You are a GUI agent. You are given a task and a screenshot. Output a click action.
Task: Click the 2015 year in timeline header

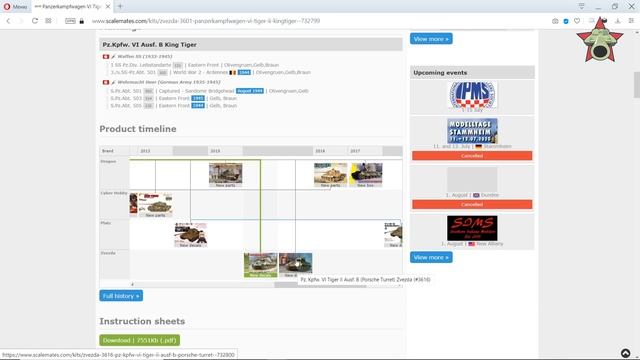point(215,151)
